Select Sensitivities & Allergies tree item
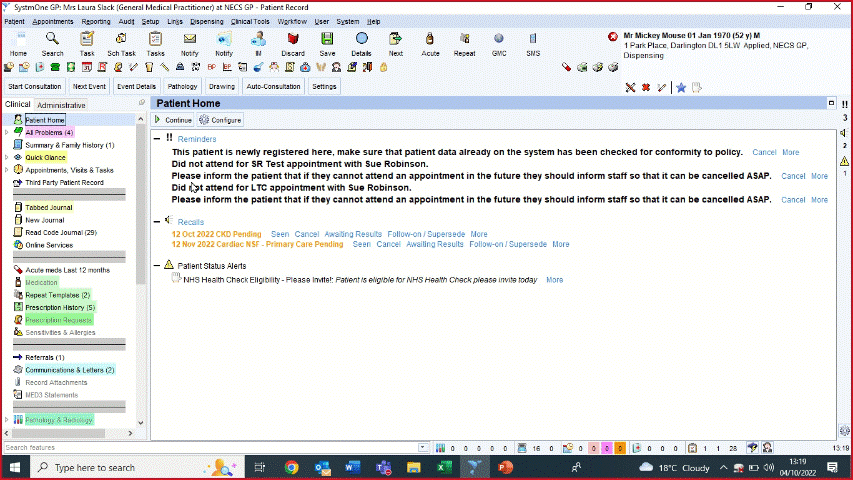The height and width of the screenshot is (480, 853). [x=60, y=333]
